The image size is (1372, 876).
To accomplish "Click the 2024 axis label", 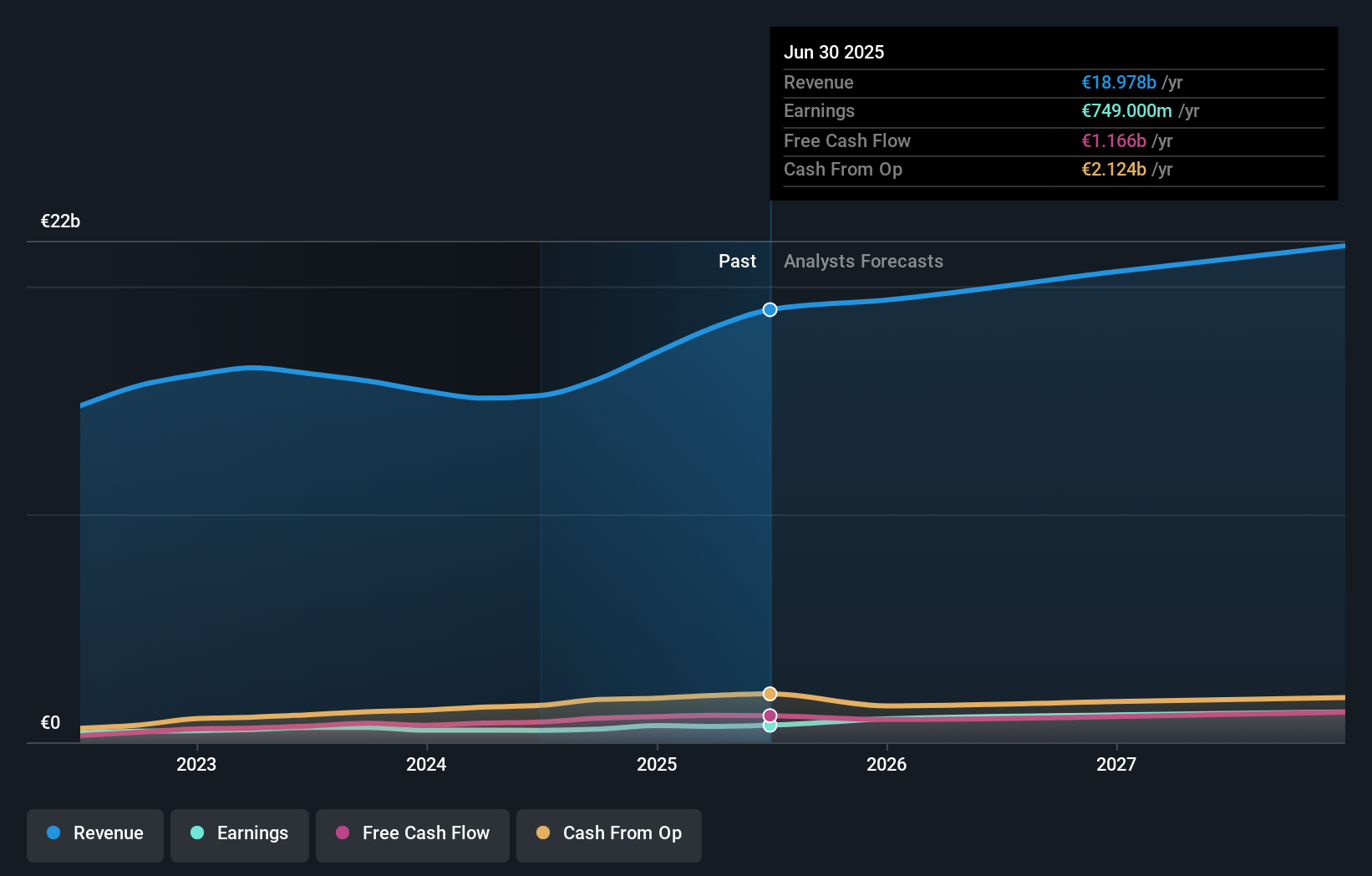I will pyautogui.click(x=426, y=763).
